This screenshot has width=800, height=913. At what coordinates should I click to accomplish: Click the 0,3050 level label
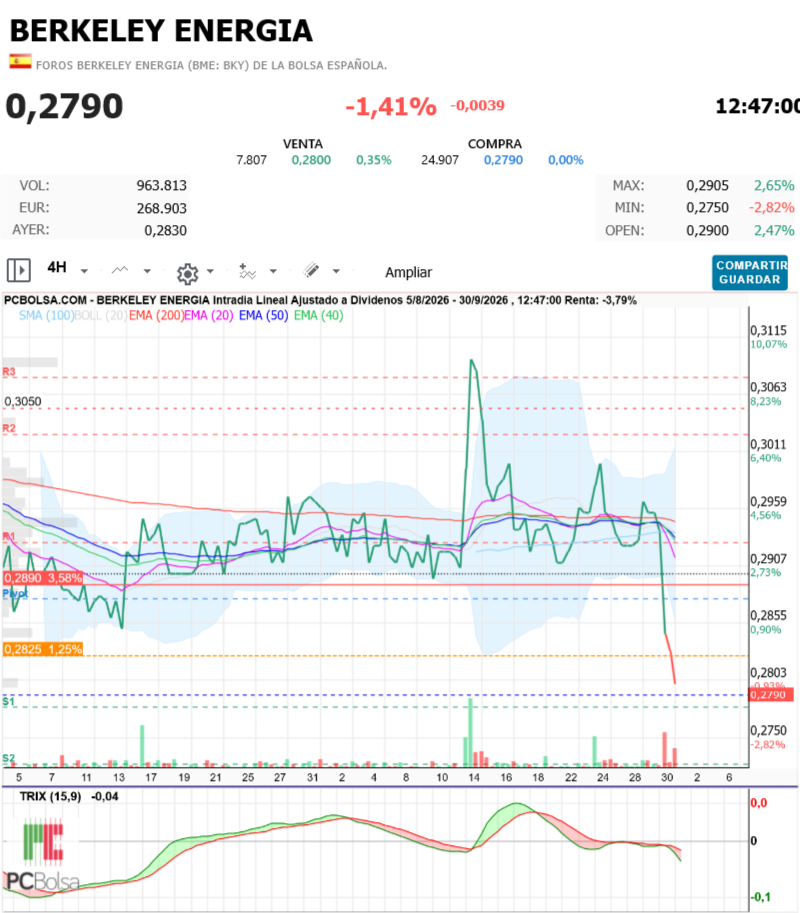[23, 402]
